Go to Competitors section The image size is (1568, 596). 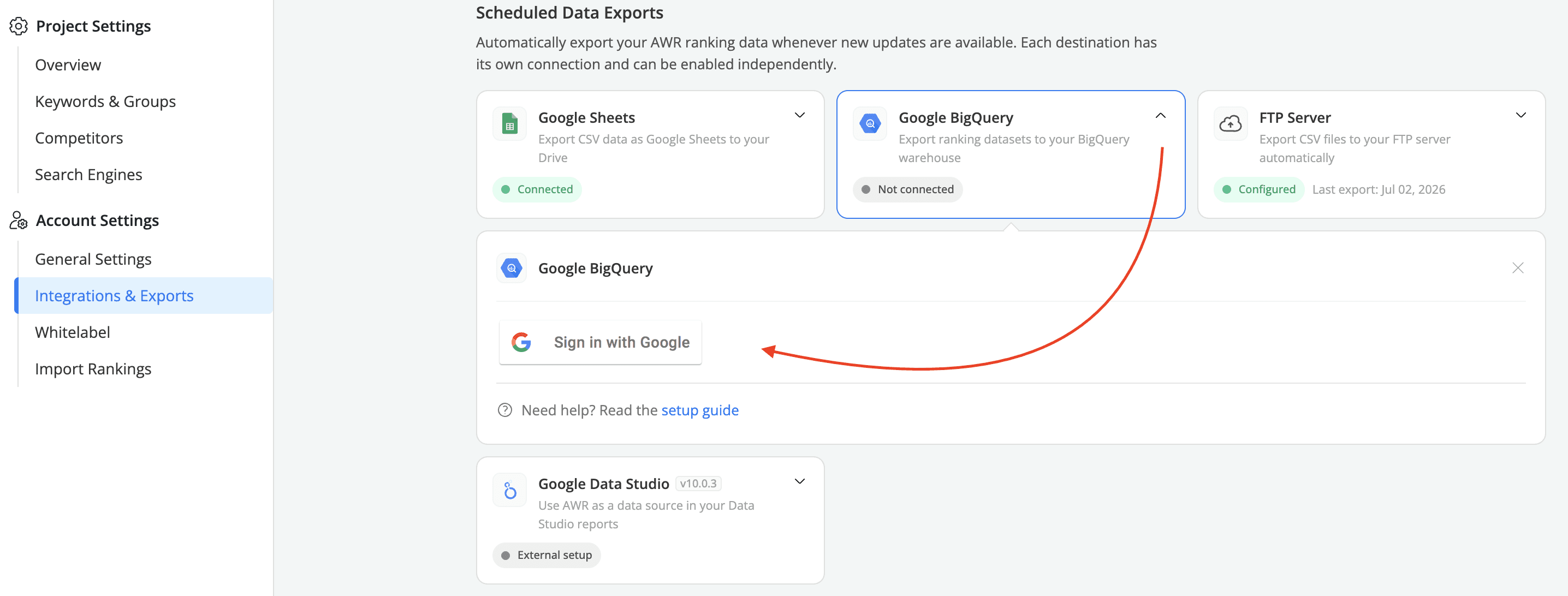pos(79,138)
